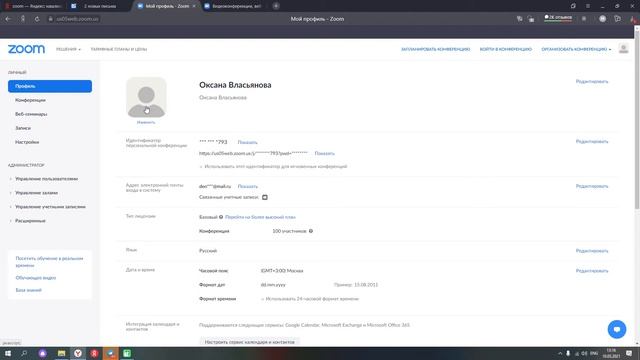
Task: Click the address bar URL field
Action: tap(77, 19)
